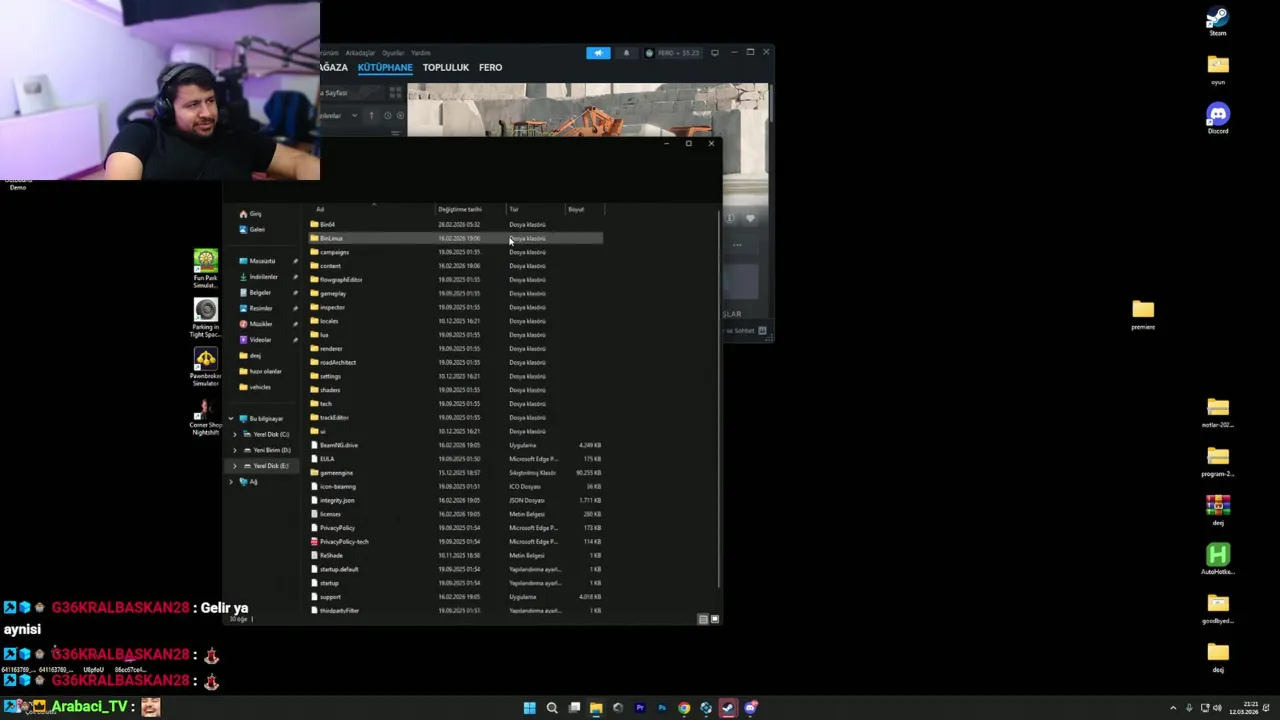Viewport: 1280px width, 720px height.
Task: Switch Explorer to large icons view button
Action: 714,619
